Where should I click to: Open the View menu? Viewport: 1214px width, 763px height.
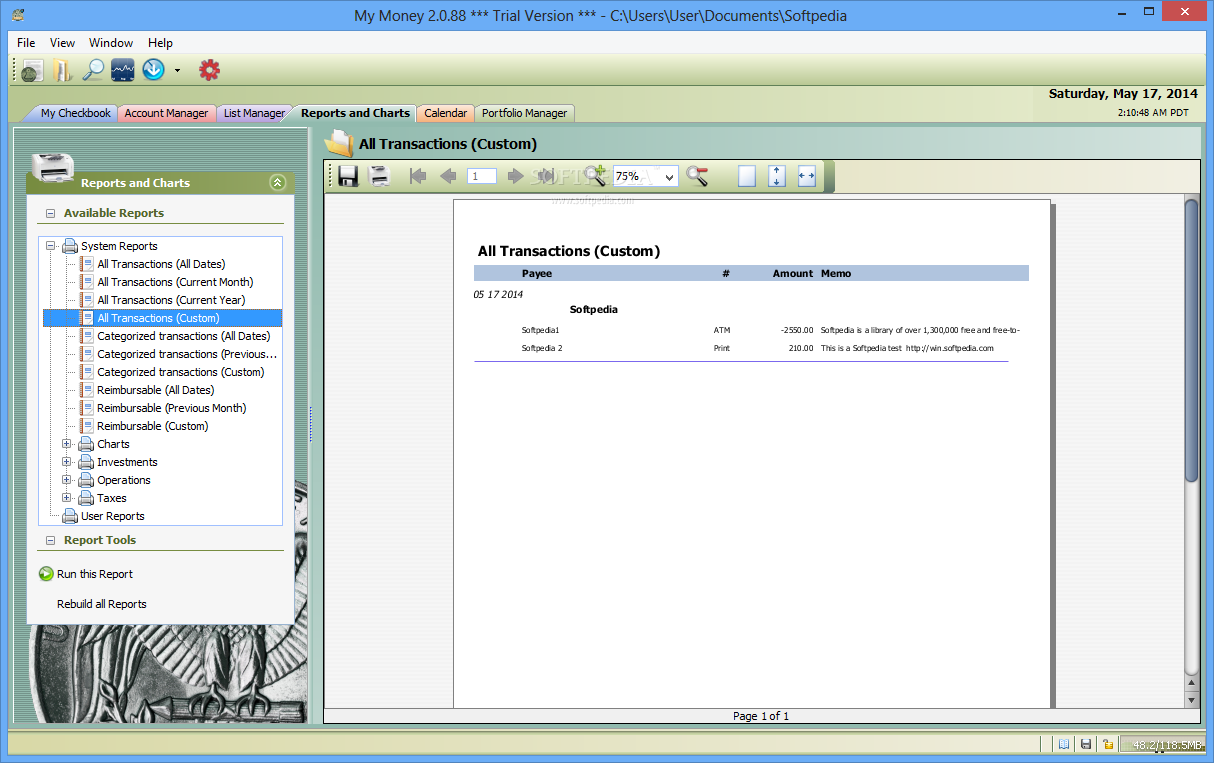(62, 43)
